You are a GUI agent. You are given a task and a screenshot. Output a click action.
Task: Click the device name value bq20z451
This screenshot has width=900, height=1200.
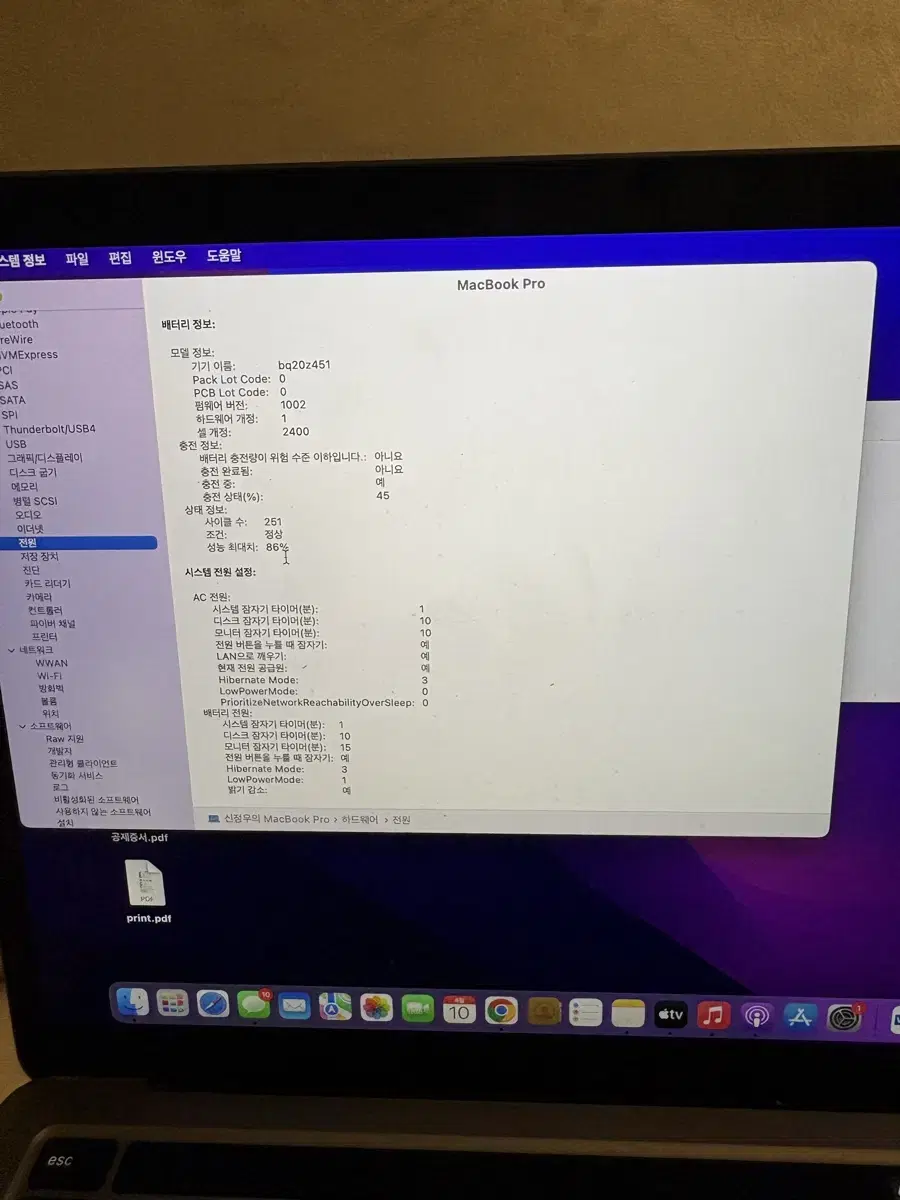tap(304, 365)
